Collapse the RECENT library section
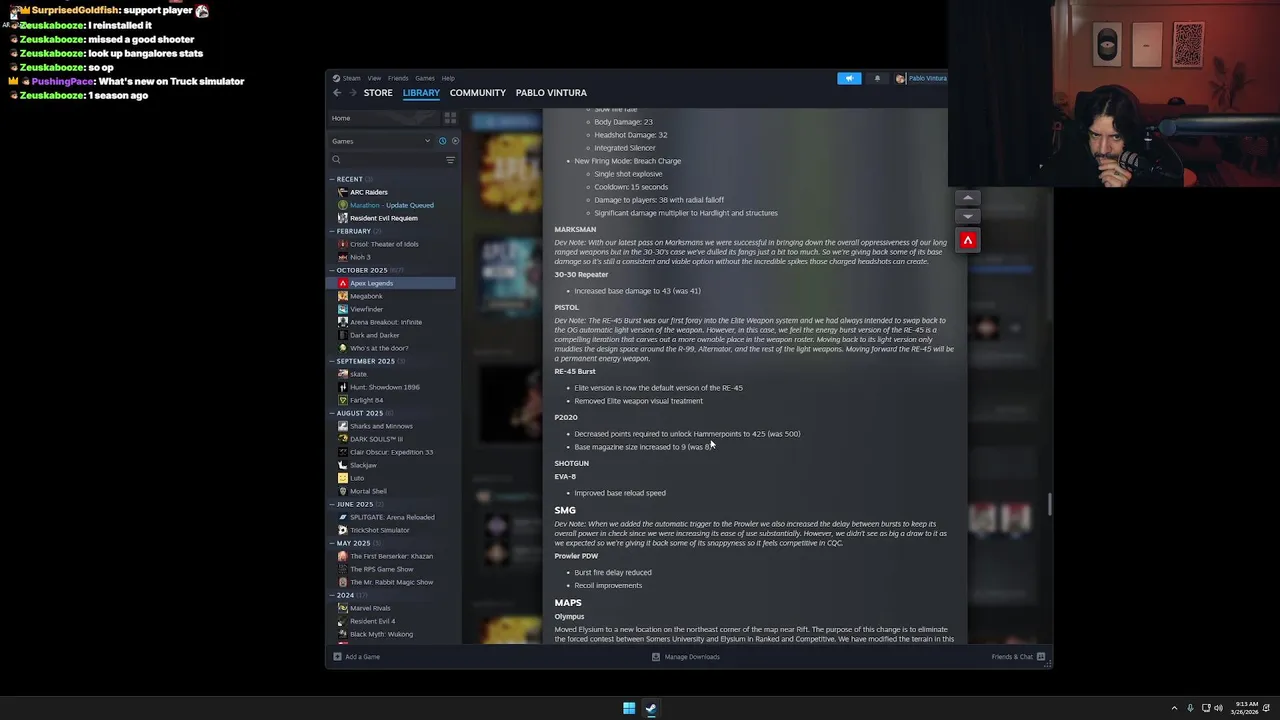Screen dimensions: 1280x720 332,179
